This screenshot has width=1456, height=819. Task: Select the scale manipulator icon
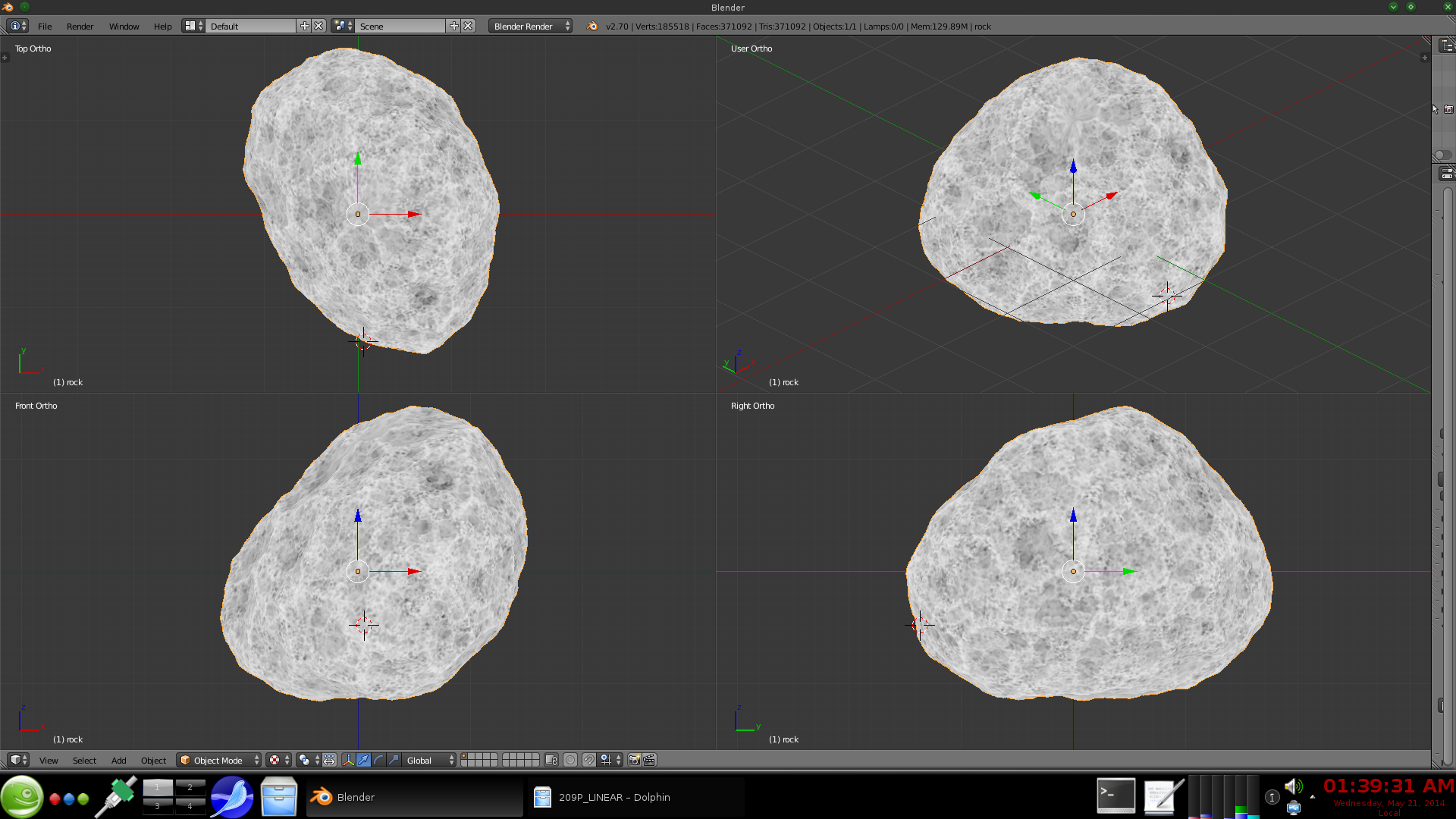coord(394,760)
